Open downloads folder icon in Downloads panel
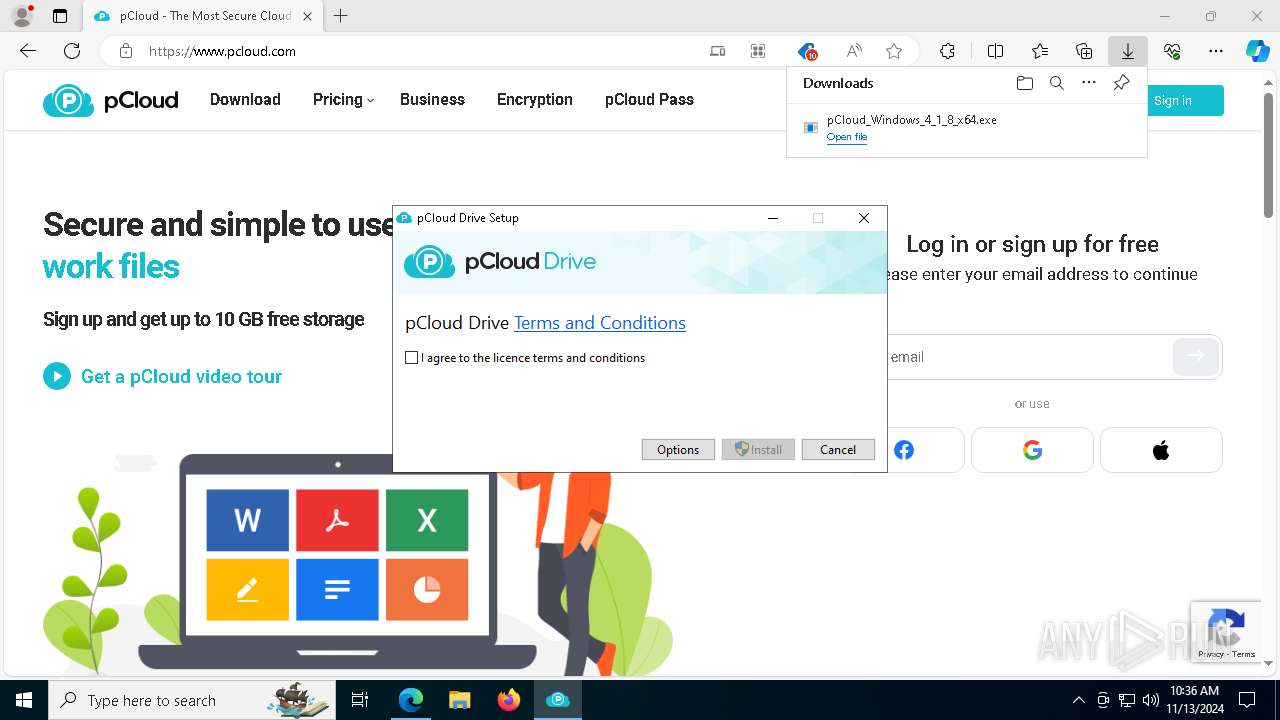This screenshot has height=720, width=1280. pos(1024,83)
